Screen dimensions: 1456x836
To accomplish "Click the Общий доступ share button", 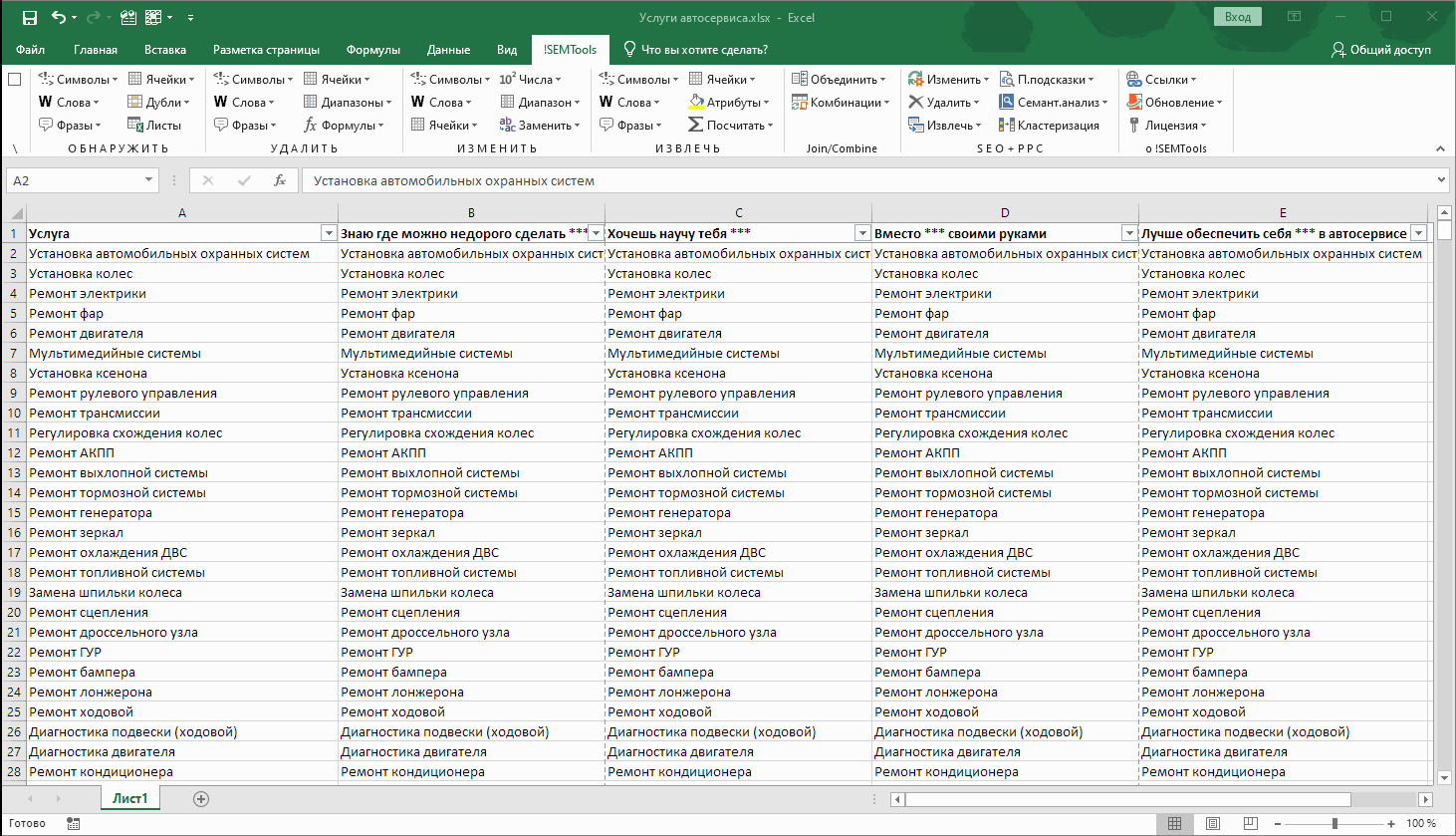I will (1381, 50).
